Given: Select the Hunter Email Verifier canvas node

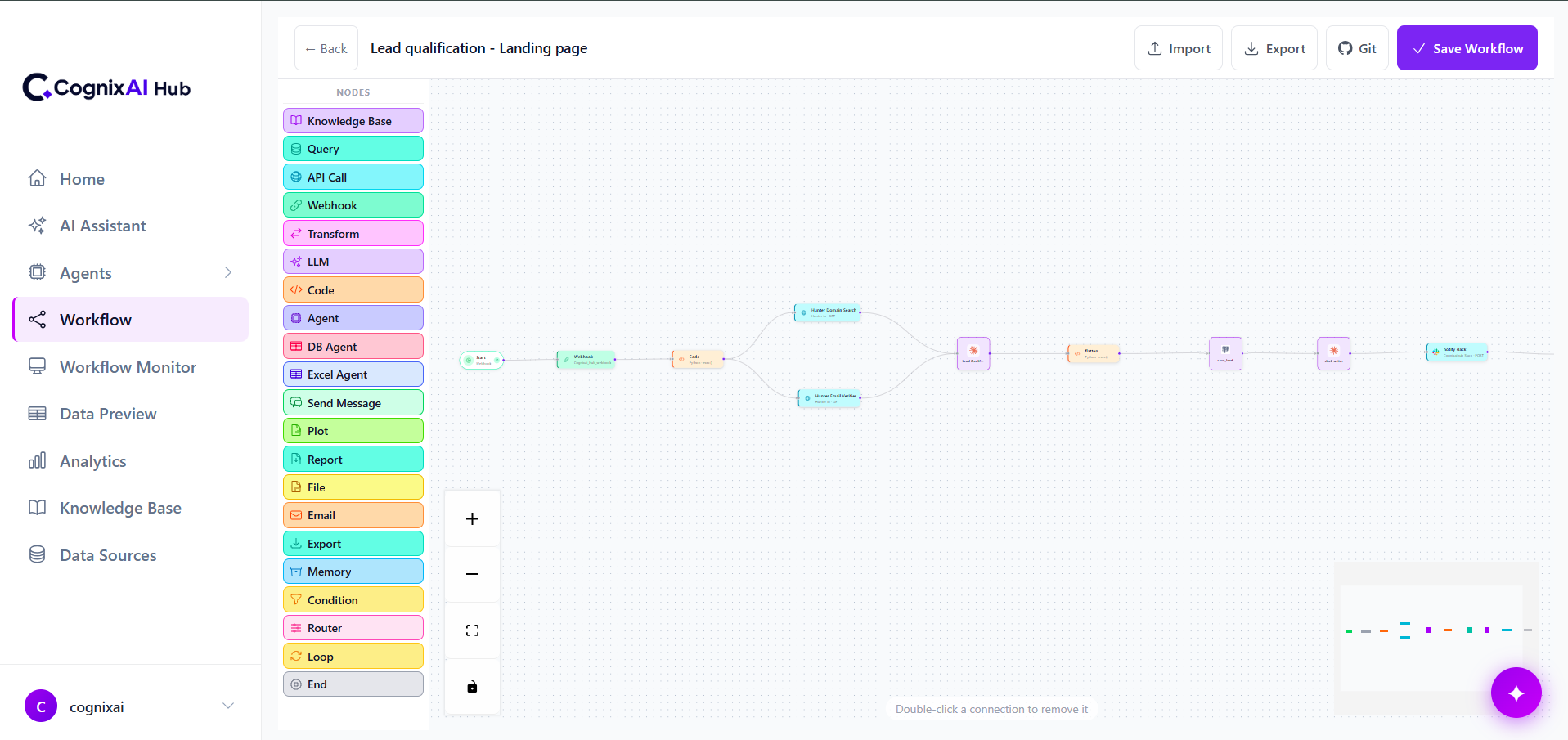Looking at the screenshot, I should pos(829,398).
